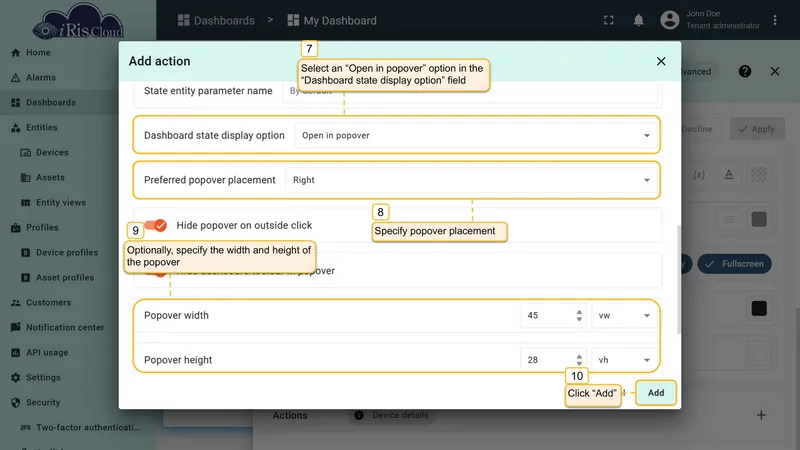Click the Add button
Image resolution: width=800 pixels, height=450 pixels.
point(656,393)
